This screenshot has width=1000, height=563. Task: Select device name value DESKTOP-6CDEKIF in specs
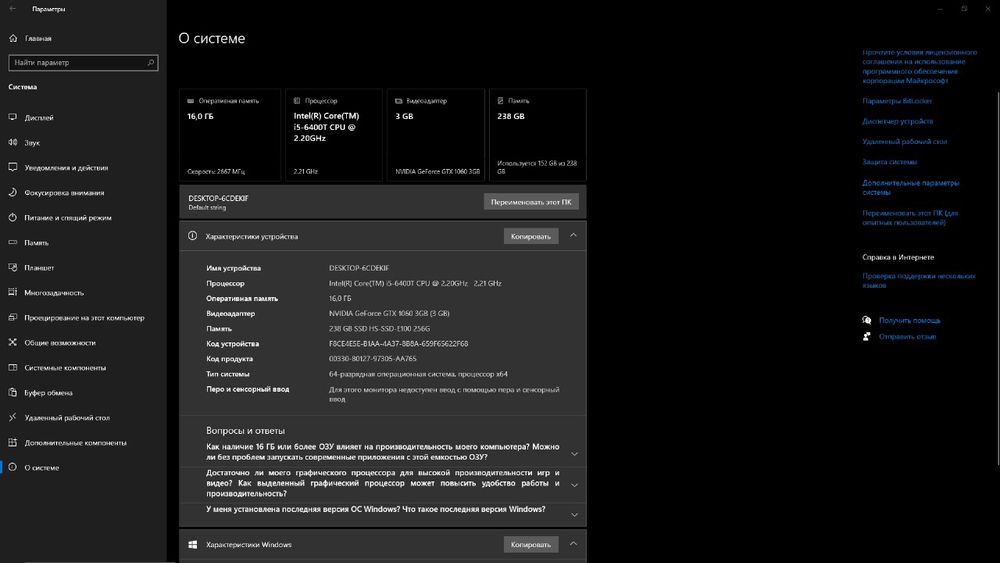pos(359,268)
